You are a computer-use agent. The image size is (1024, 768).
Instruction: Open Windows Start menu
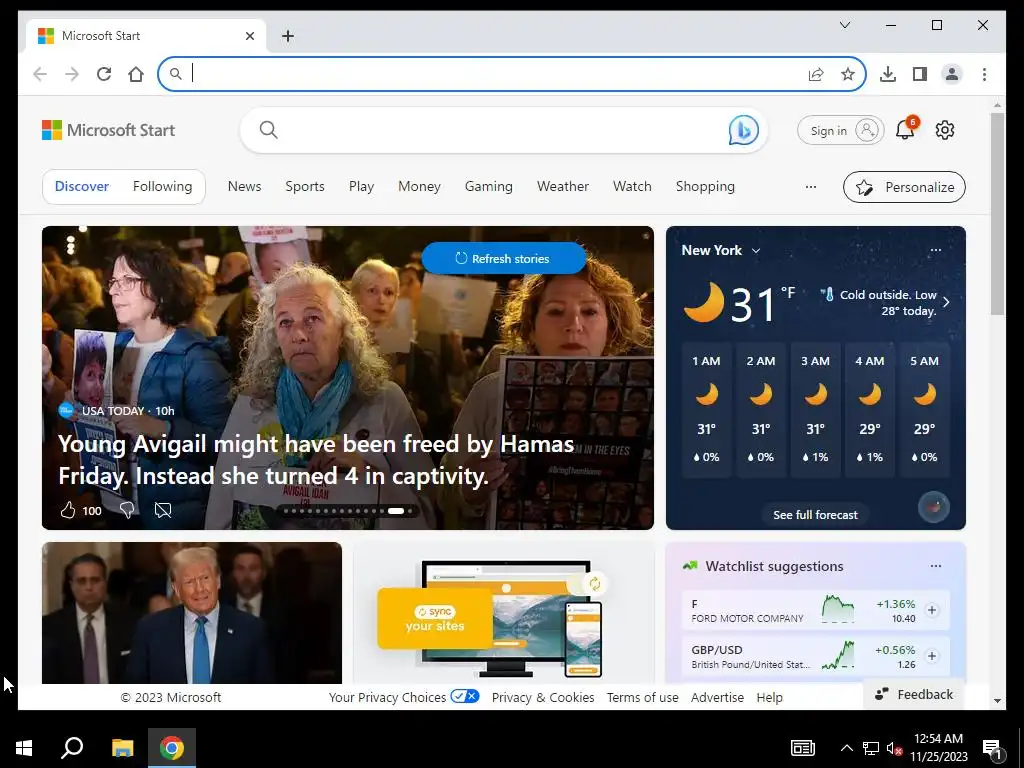[x=24, y=748]
